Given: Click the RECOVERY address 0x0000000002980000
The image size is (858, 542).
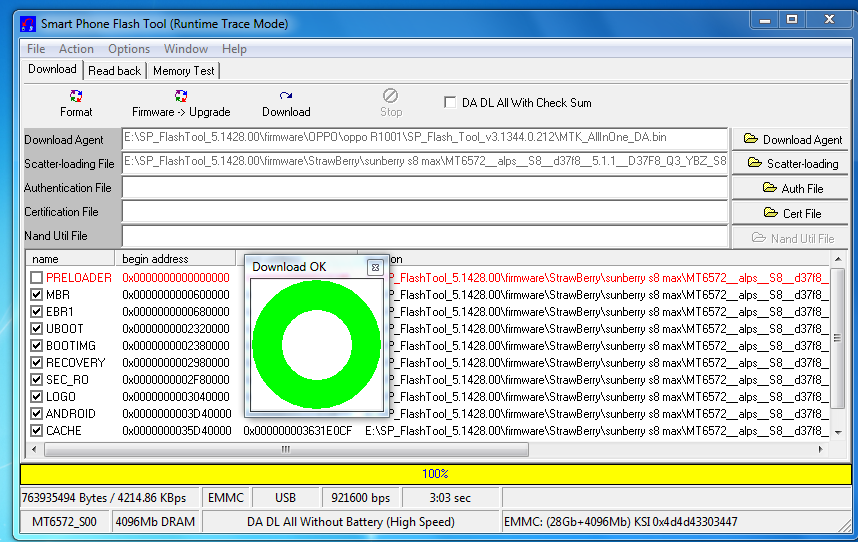Looking at the screenshot, I should click(x=176, y=363).
